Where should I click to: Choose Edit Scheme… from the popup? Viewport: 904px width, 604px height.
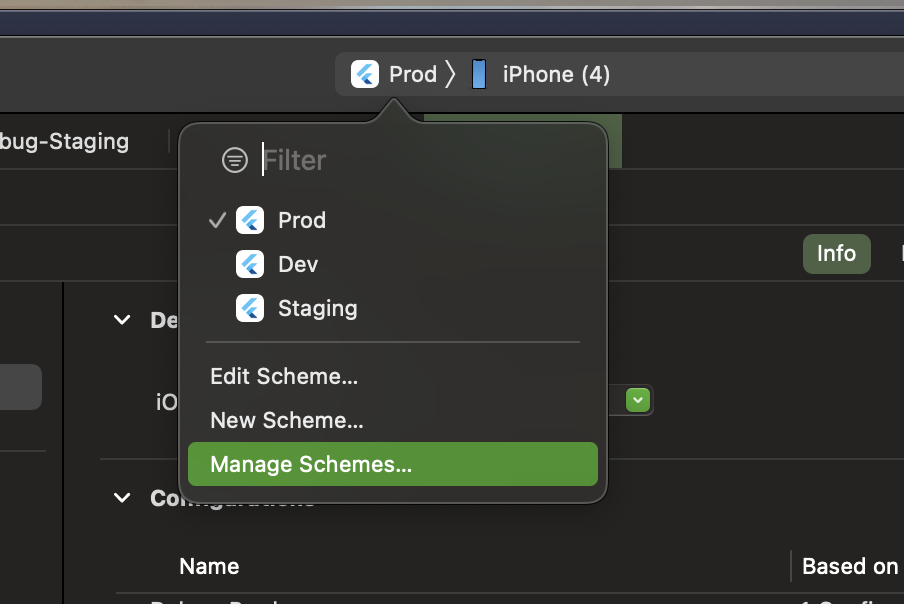284,376
